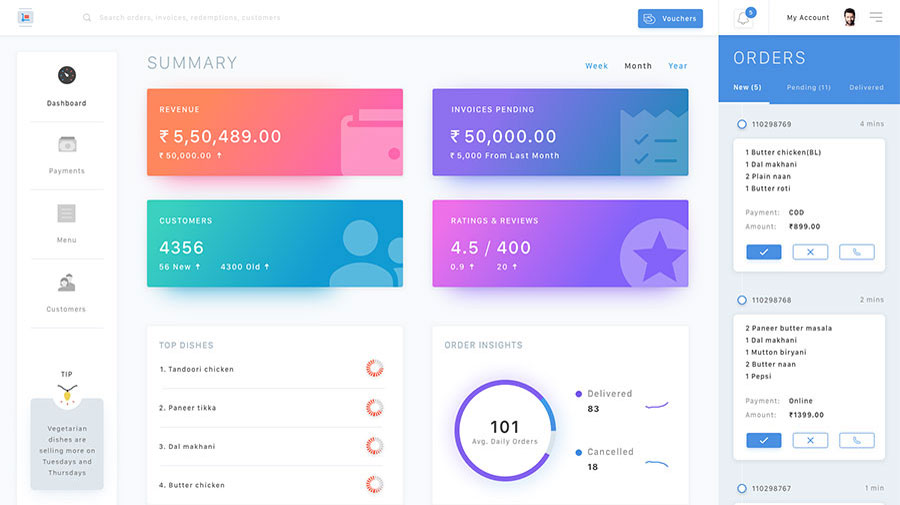
Task: Open the Menu section icon in sidebar
Action: (66, 213)
